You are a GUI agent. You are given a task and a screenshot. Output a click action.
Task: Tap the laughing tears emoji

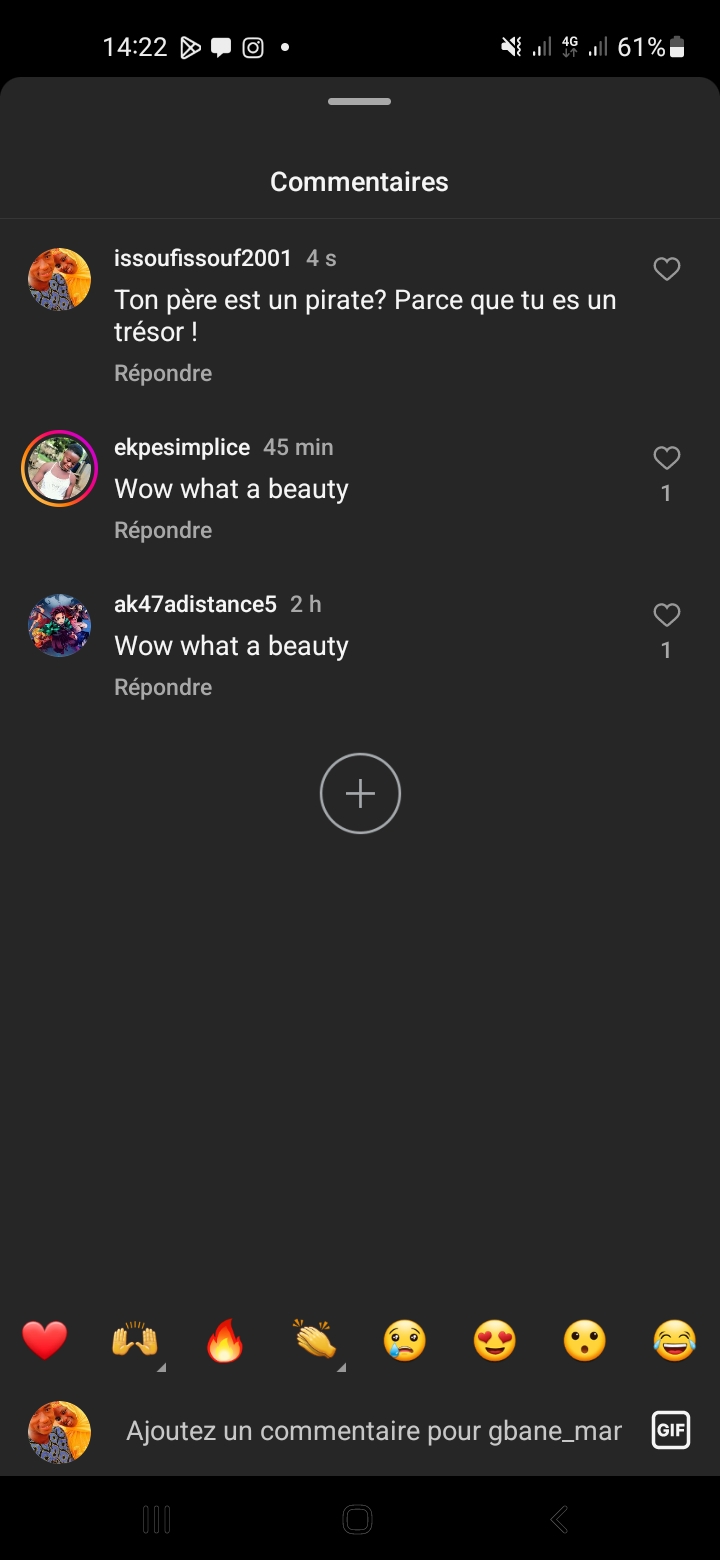pyautogui.click(x=675, y=1340)
